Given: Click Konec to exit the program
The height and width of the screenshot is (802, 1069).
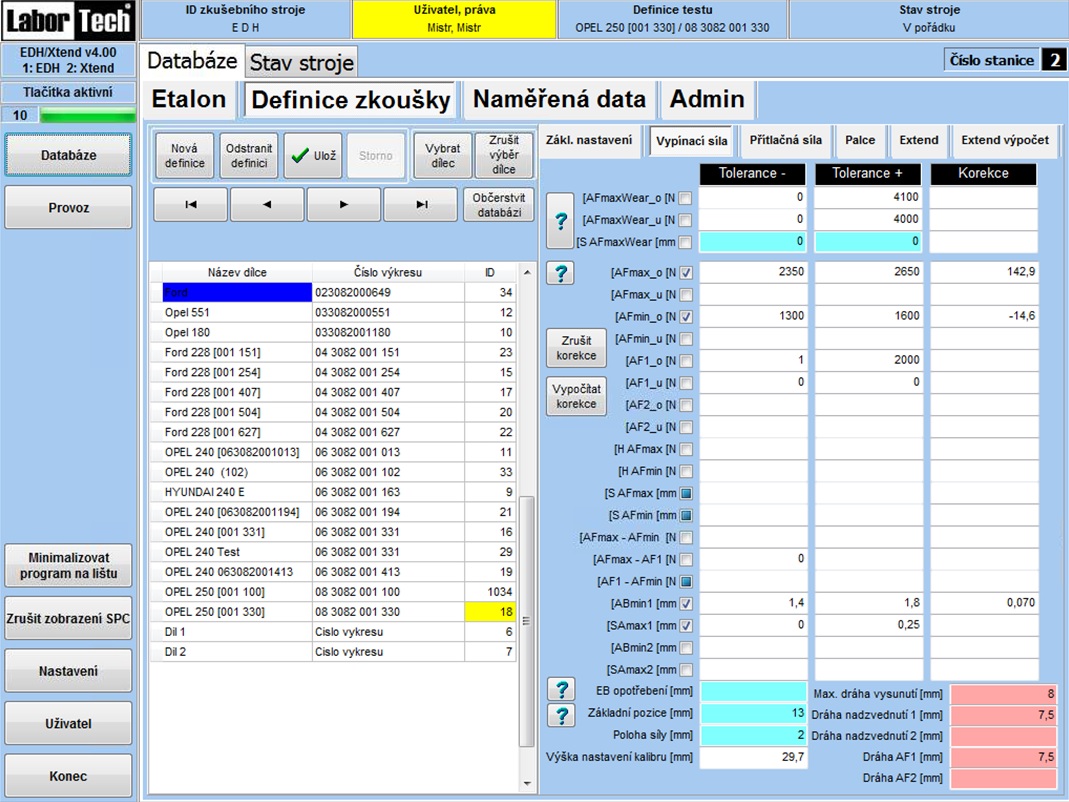Looking at the screenshot, I should coord(68,776).
